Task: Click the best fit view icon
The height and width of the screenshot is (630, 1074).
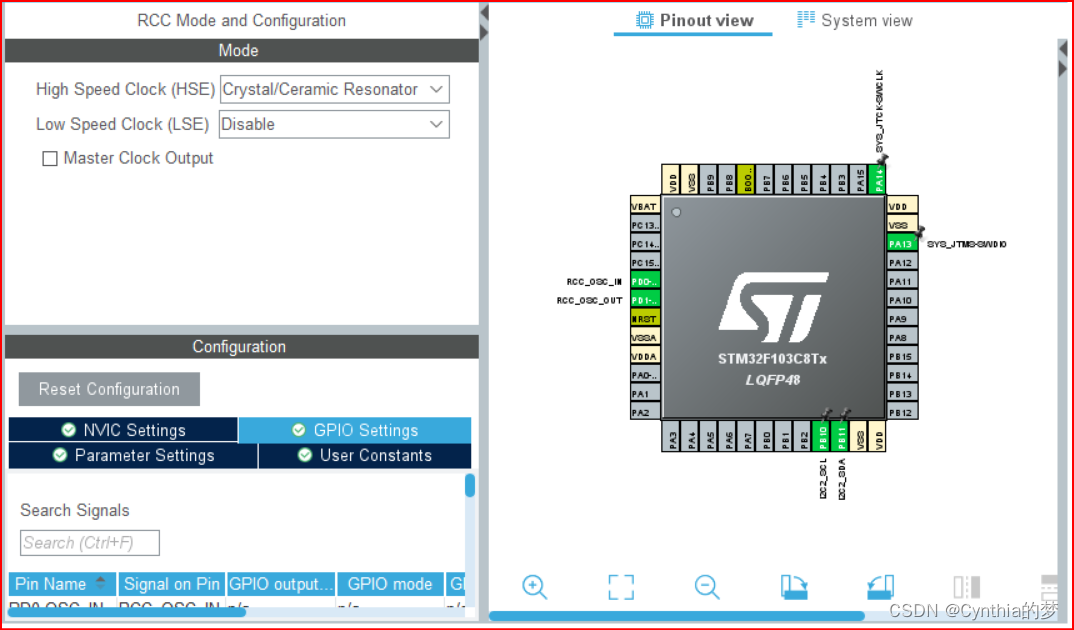Action: pyautogui.click(x=621, y=587)
